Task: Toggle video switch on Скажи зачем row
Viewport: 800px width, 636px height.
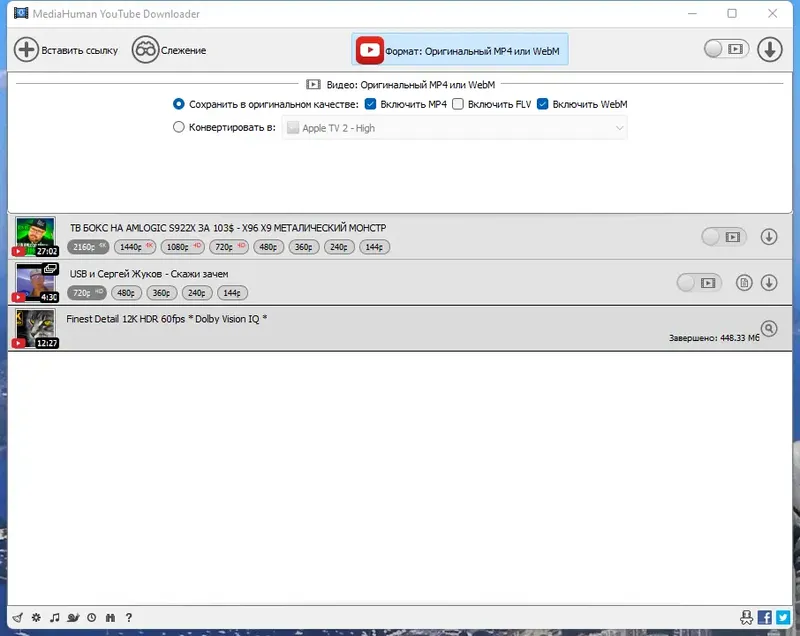Action: click(x=699, y=283)
